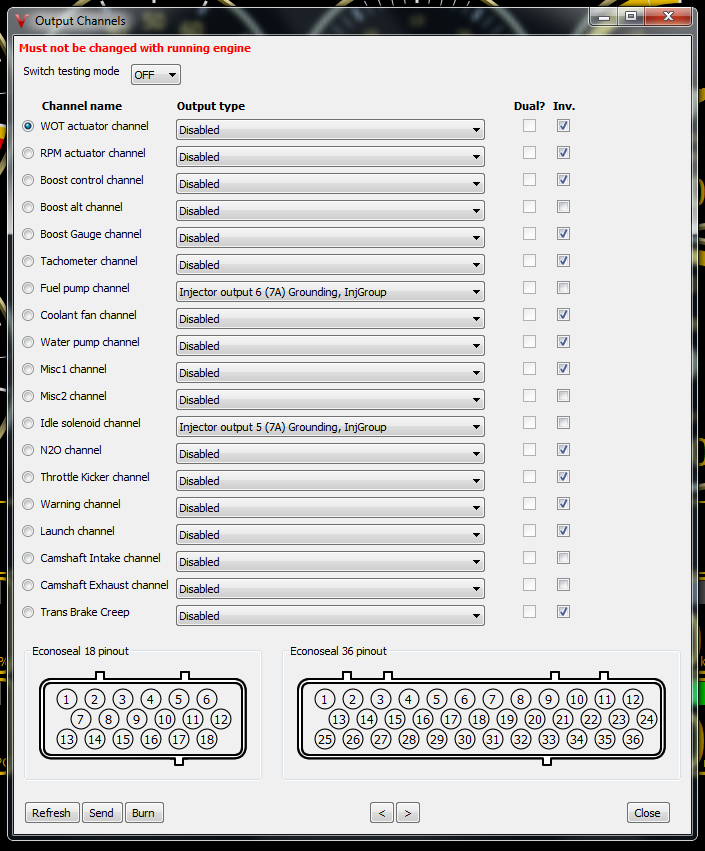The image size is (705, 851).
Task: Select the Launch channel radio button
Action: pyautogui.click(x=28, y=532)
